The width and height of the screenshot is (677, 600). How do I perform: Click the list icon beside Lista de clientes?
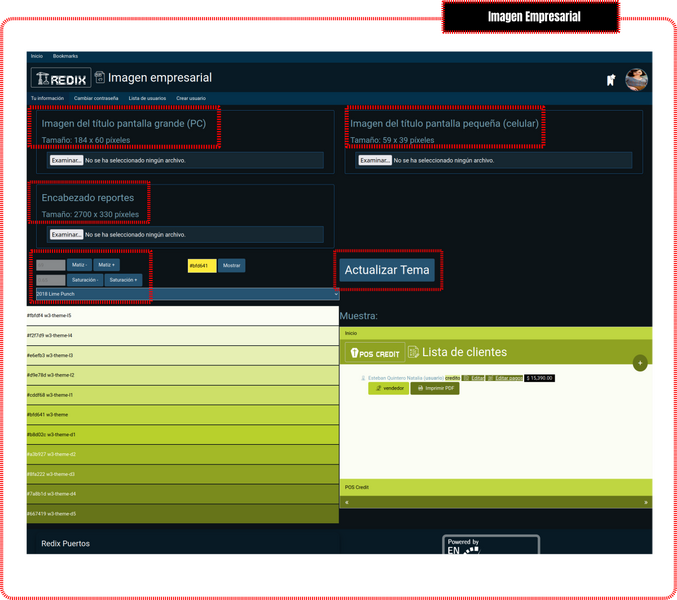[x=413, y=352]
